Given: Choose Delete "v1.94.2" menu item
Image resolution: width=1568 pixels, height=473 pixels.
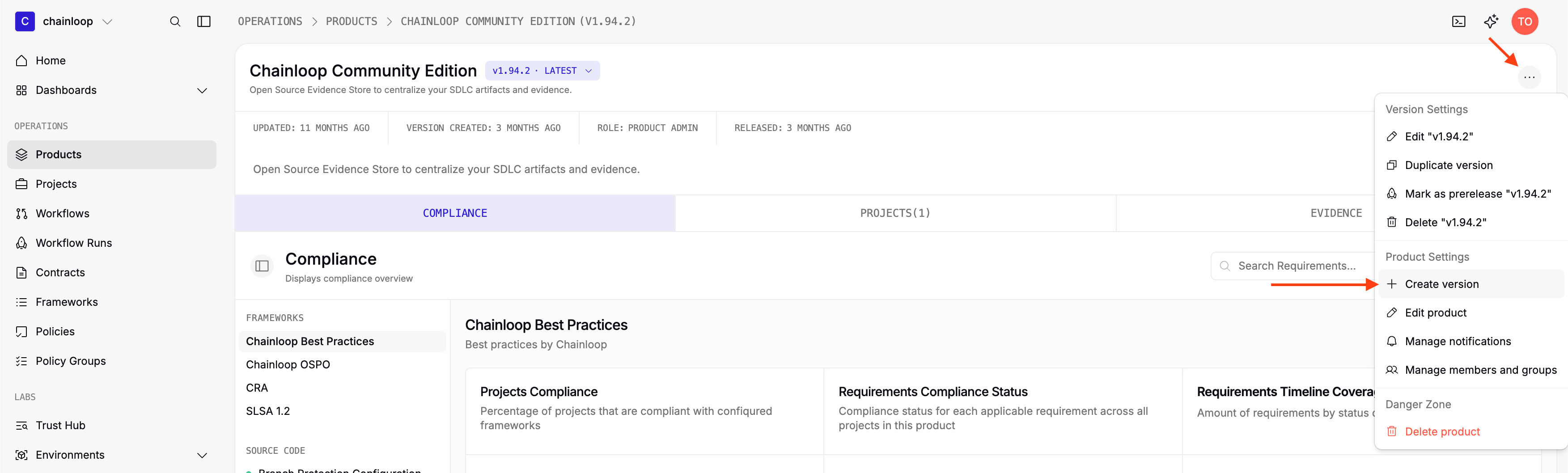Looking at the screenshot, I should (x=1471, y=222).
